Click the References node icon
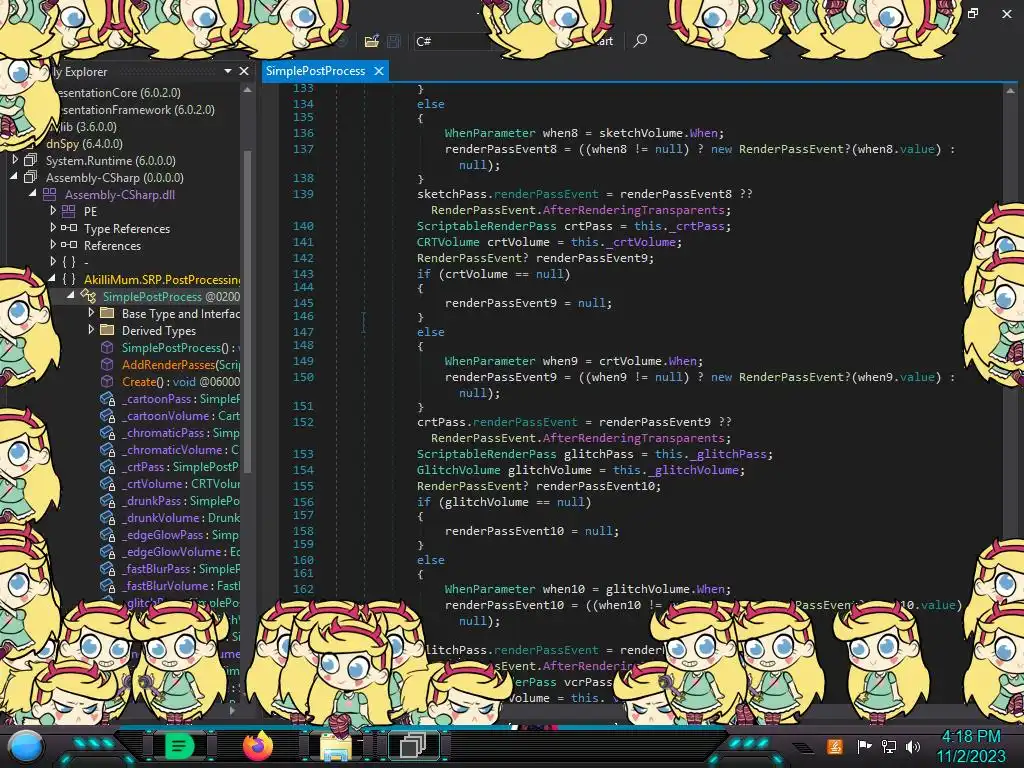 point(69,245)
